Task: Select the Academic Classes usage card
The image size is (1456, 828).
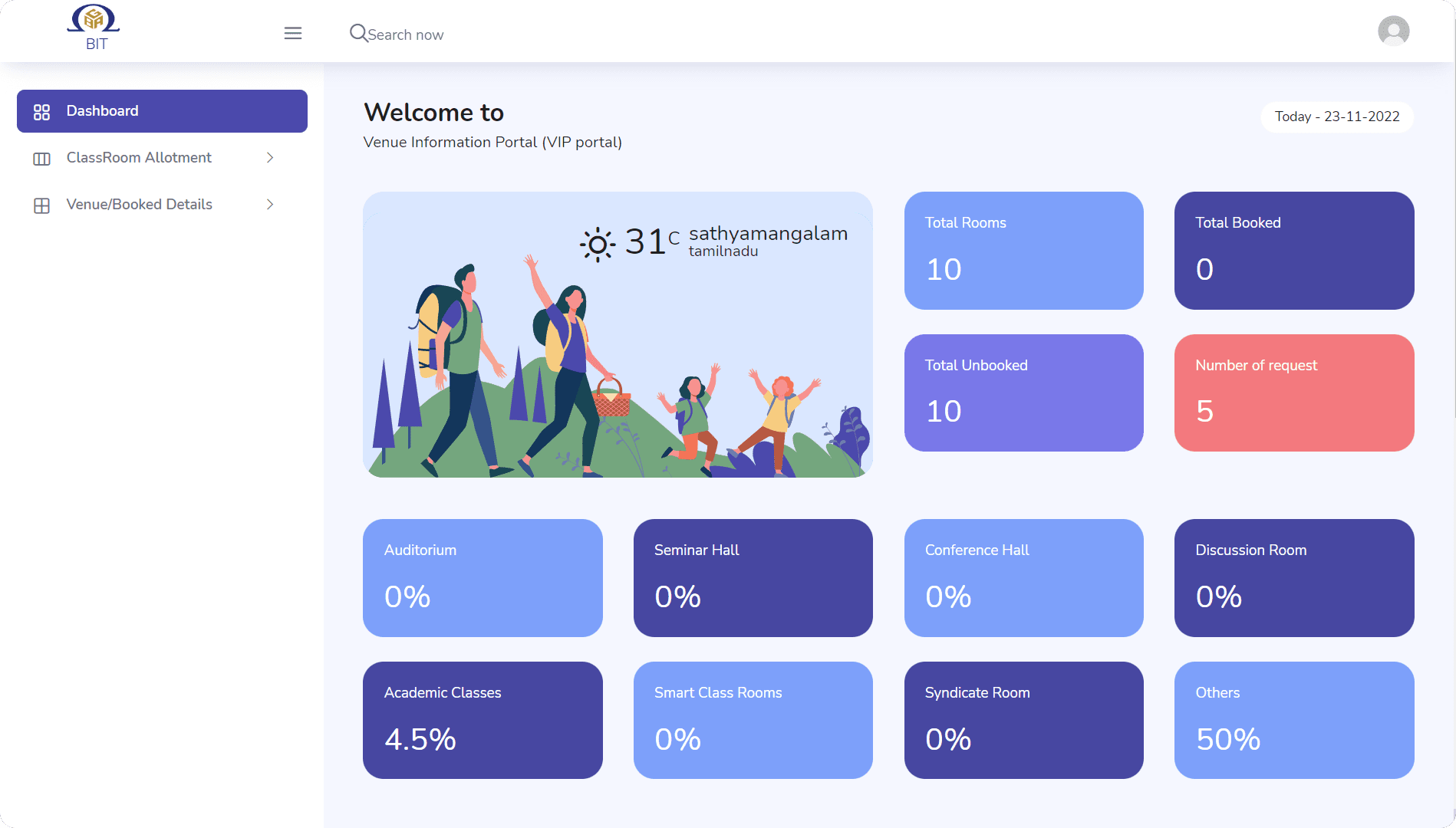Action: coord(483,720)
